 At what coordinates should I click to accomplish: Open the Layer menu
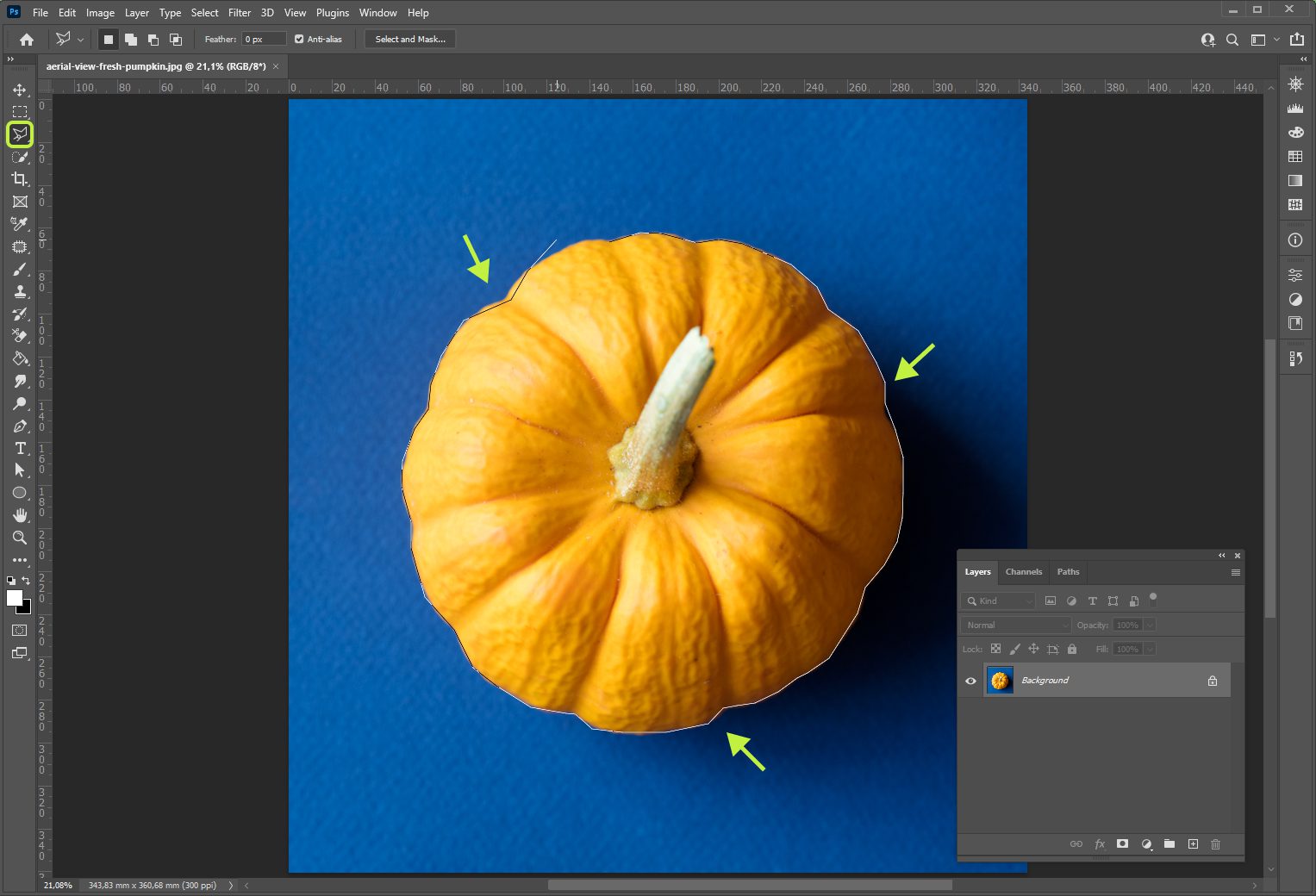click(x=137, y=13)
